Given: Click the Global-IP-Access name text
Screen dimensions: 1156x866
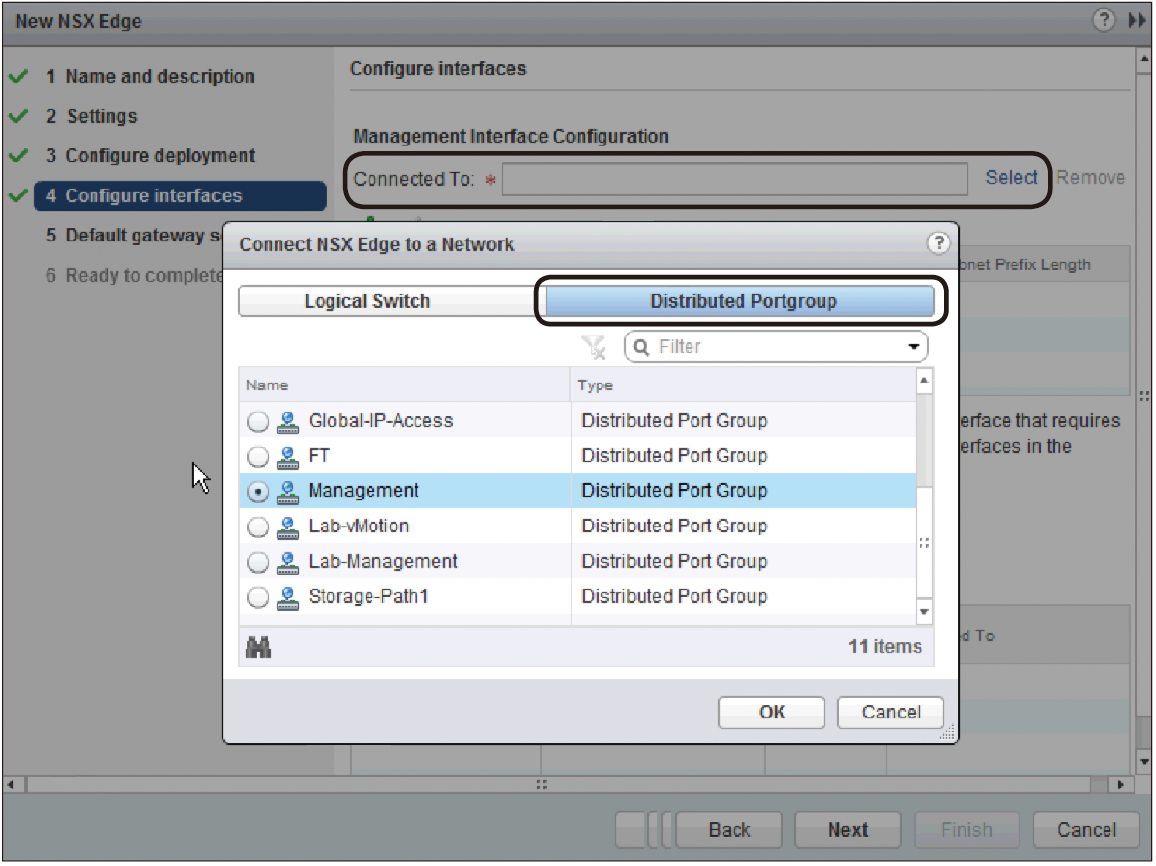Looking at the screenshot, I should [x=380, y=421].
